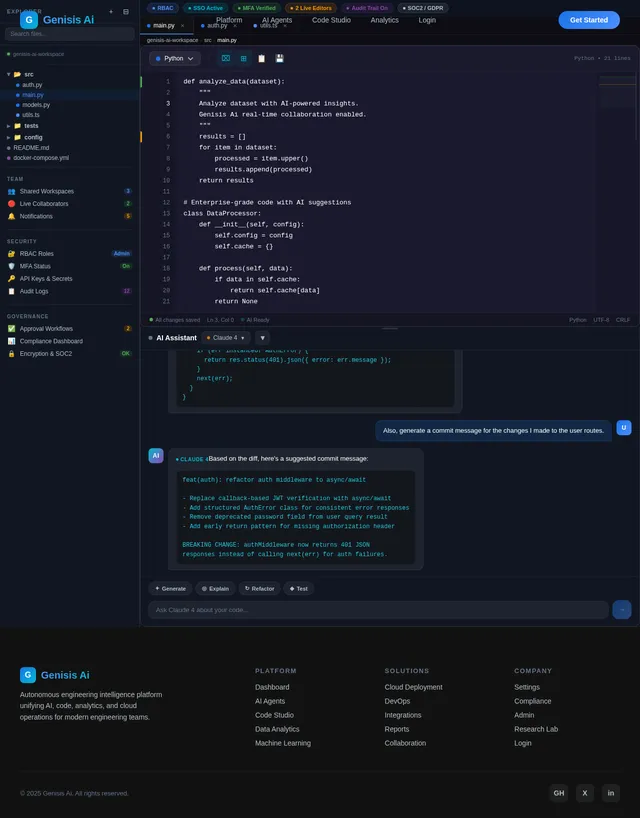Open the Platform nav item
Viewport: 640px width, 818px height.
coord(229,20)
